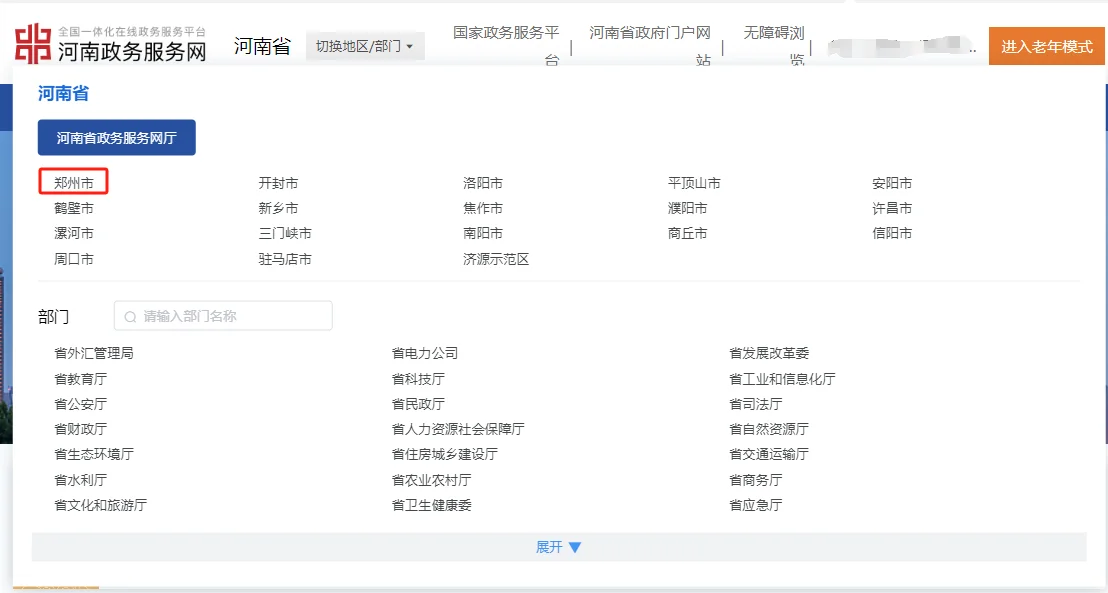Open 省民政厅 department

click(418, 404)
